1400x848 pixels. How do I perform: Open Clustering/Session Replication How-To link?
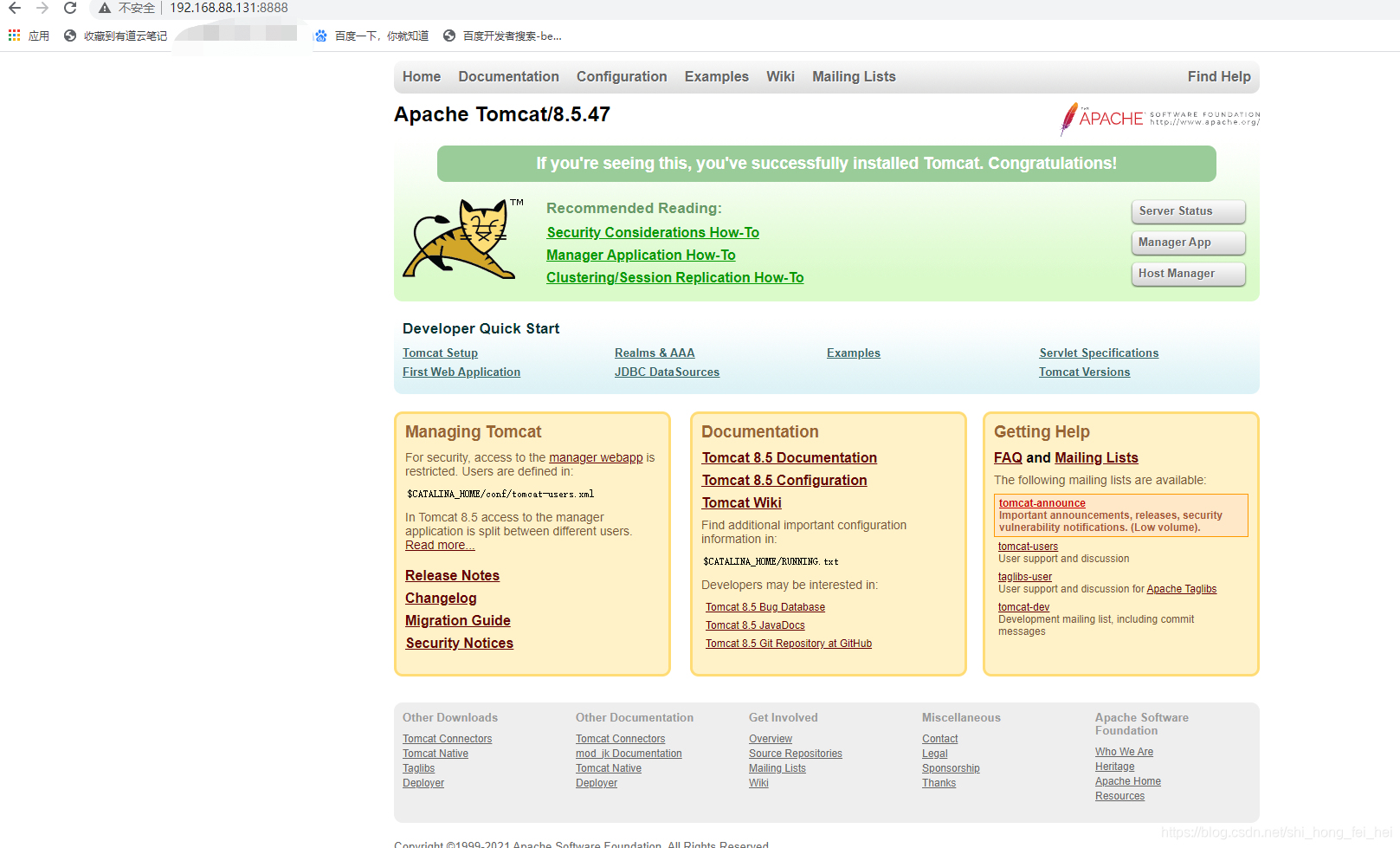point(675,277)
